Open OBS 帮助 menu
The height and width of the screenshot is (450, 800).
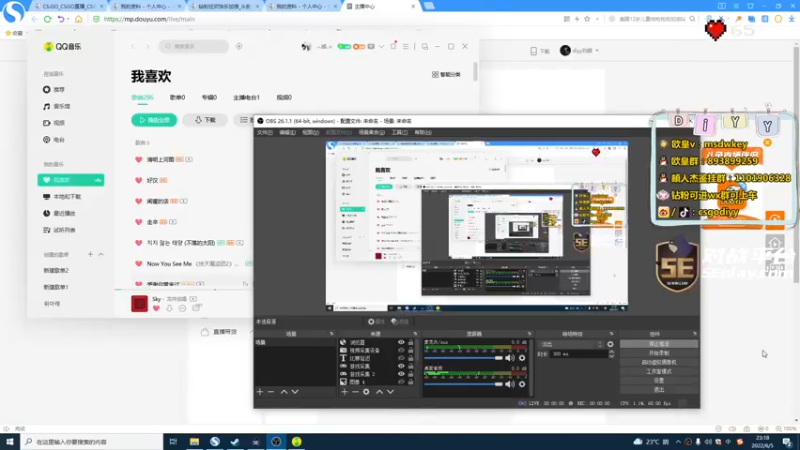coord(423,133)
